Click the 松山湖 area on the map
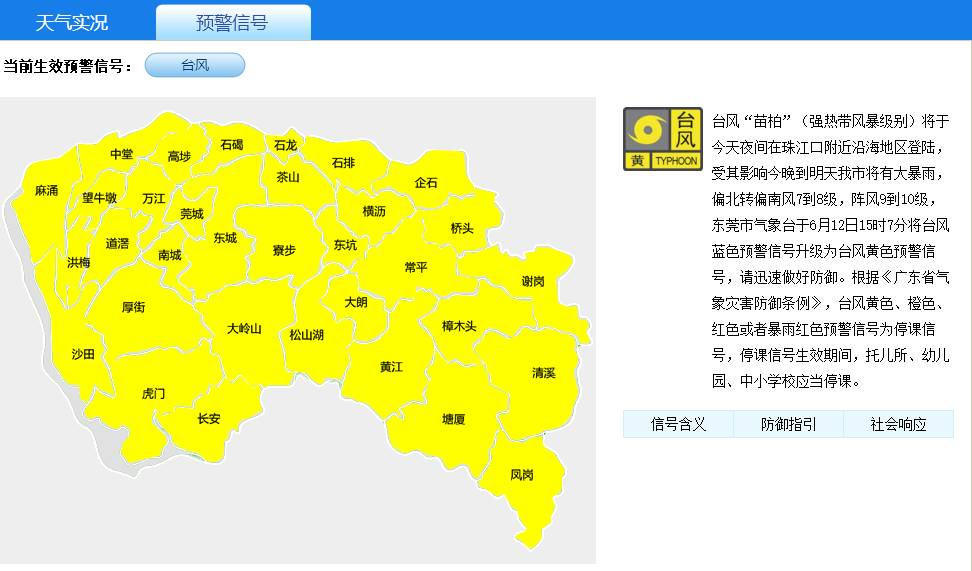Image resolution: width=972 pixels, height=571 pixels. click(x=306, y=335)
